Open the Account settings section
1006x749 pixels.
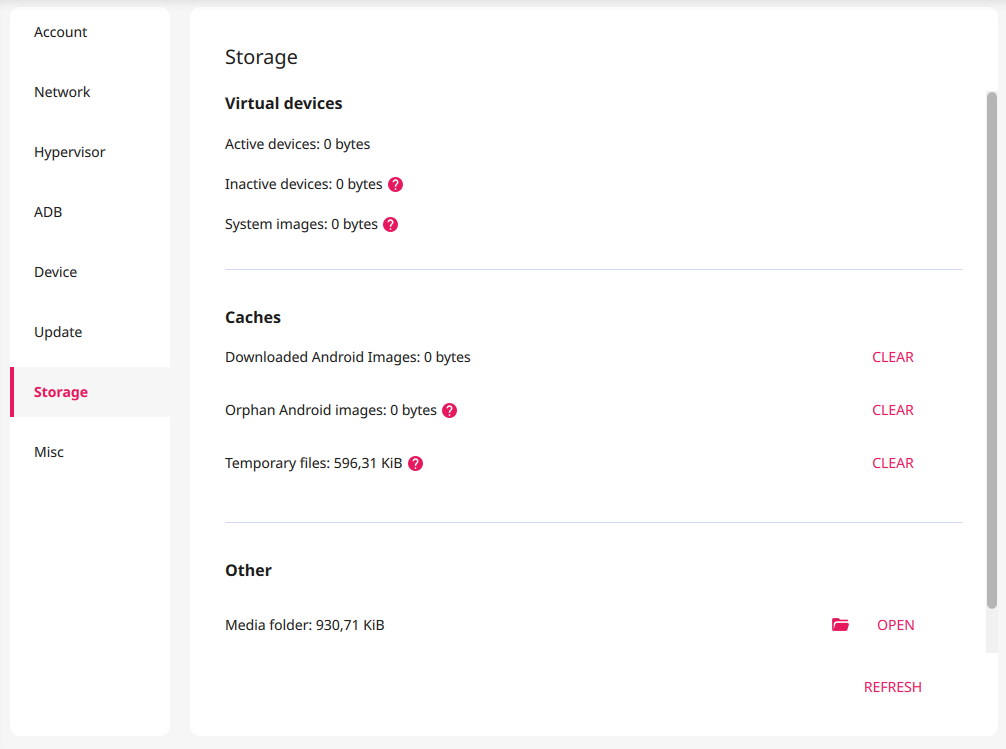(x=90, y=32)
